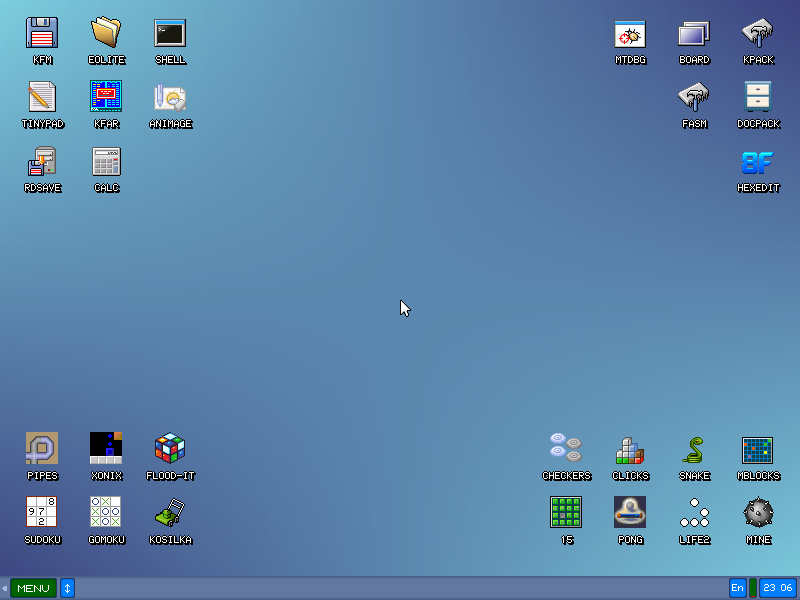Open the green MENU button
Image resolution: width=800 pixels, height=600 pixels.
(33, 588)
